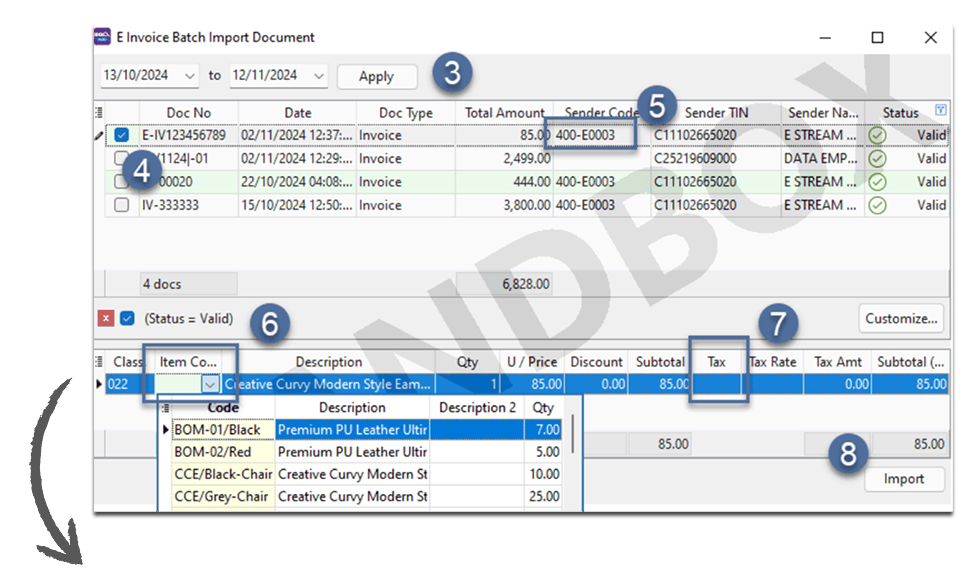The height and width of the screenshot is (584, 957).
Task: Click the lookup list's column chooser icon
Action: click(165, 407)
